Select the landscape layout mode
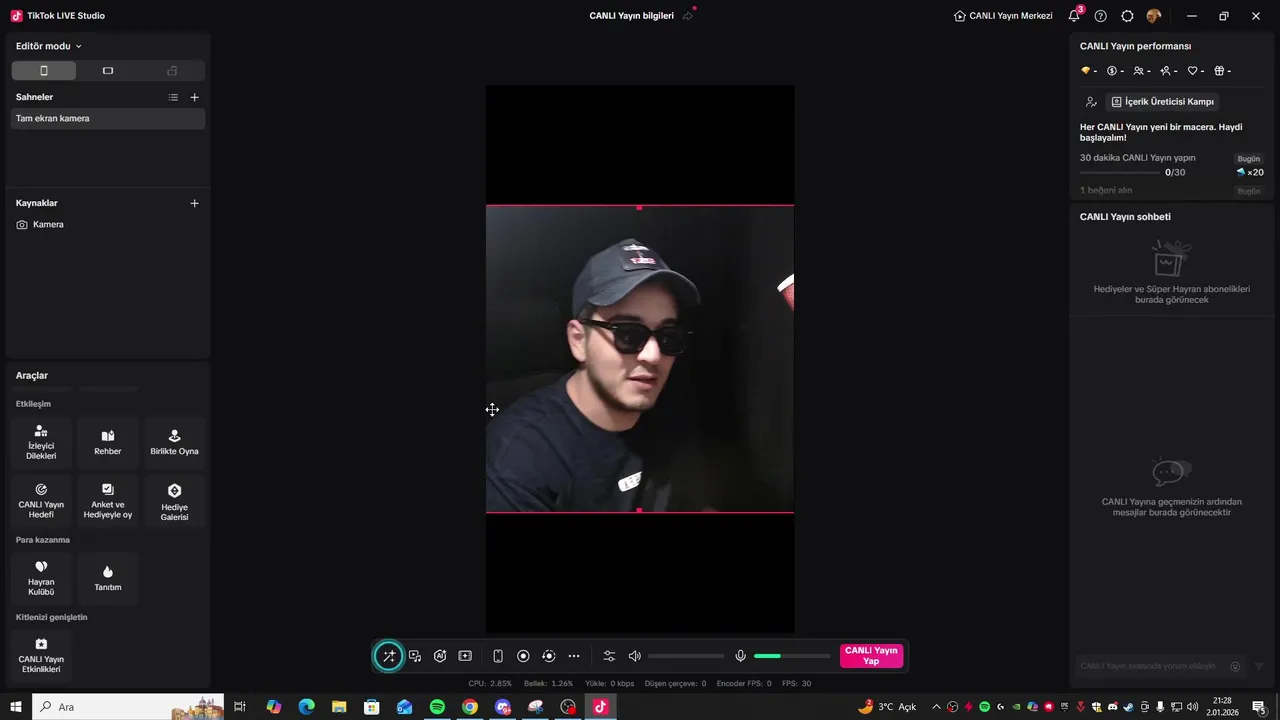The width and height of the screenshot is (1280, 720). click(108, 71)
